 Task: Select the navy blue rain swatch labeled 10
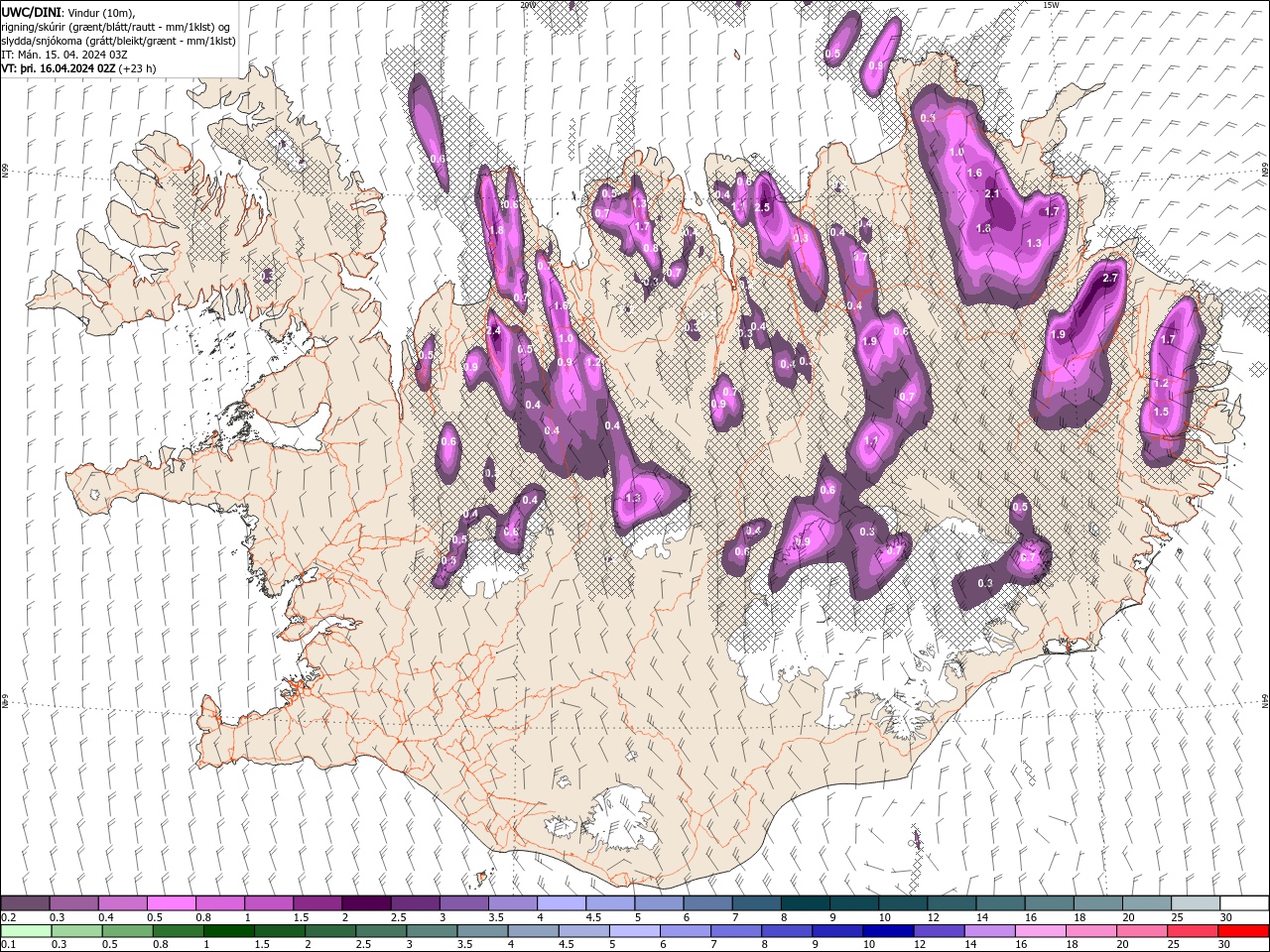pos(888,931)
